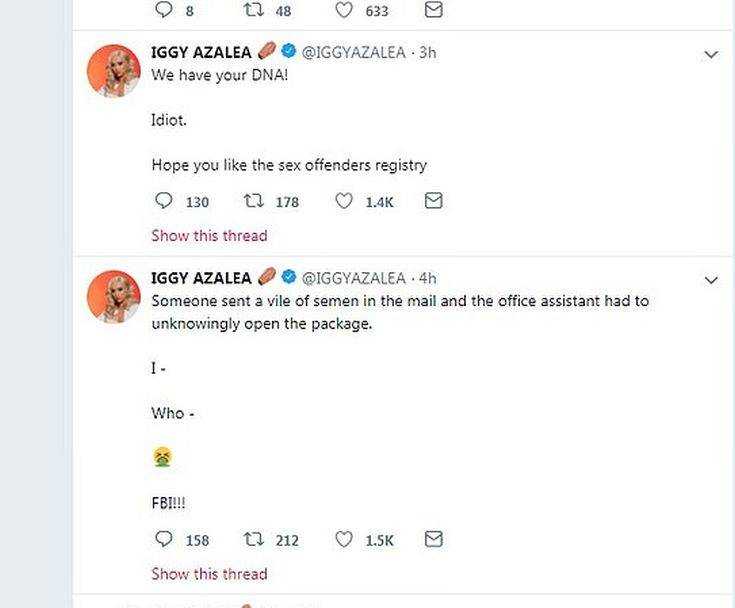The width and height of the screenshot is (735, 608).
Task: Reply to the top tweet with 8 replies
Action: pos(165,10)
